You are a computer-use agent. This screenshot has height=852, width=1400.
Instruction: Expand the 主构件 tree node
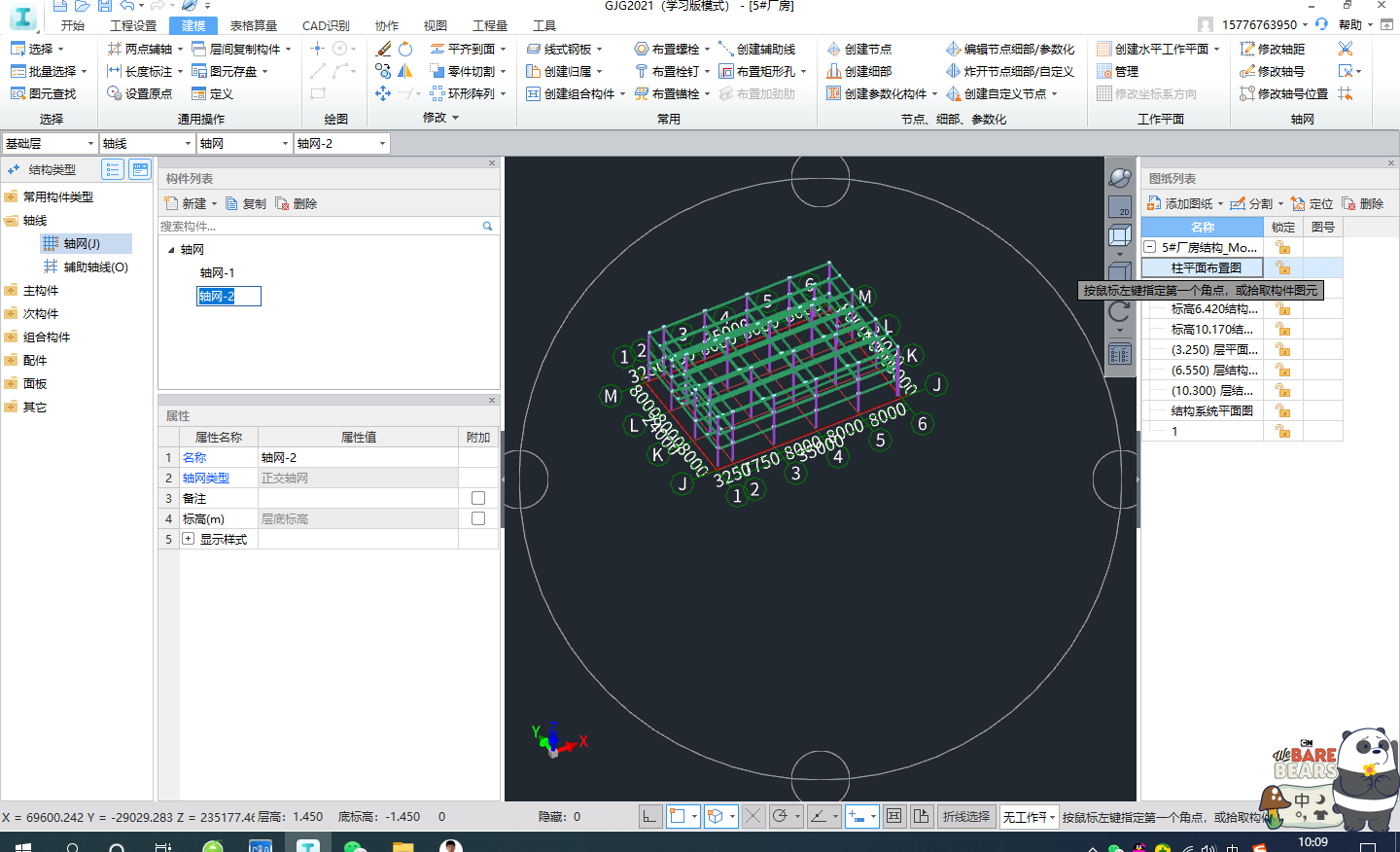pos(11,290)
